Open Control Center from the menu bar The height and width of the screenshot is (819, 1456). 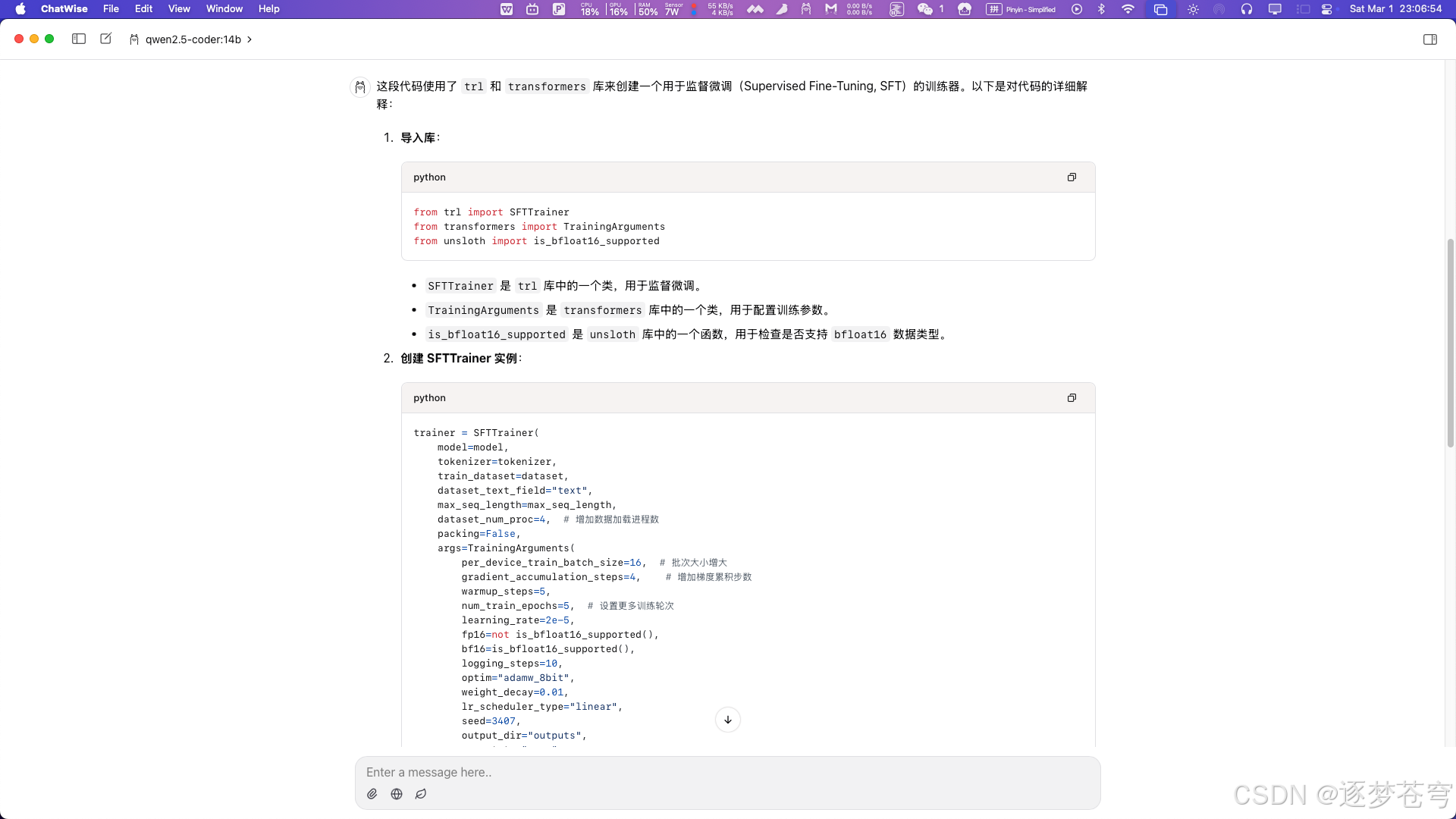coord(1327,9)
